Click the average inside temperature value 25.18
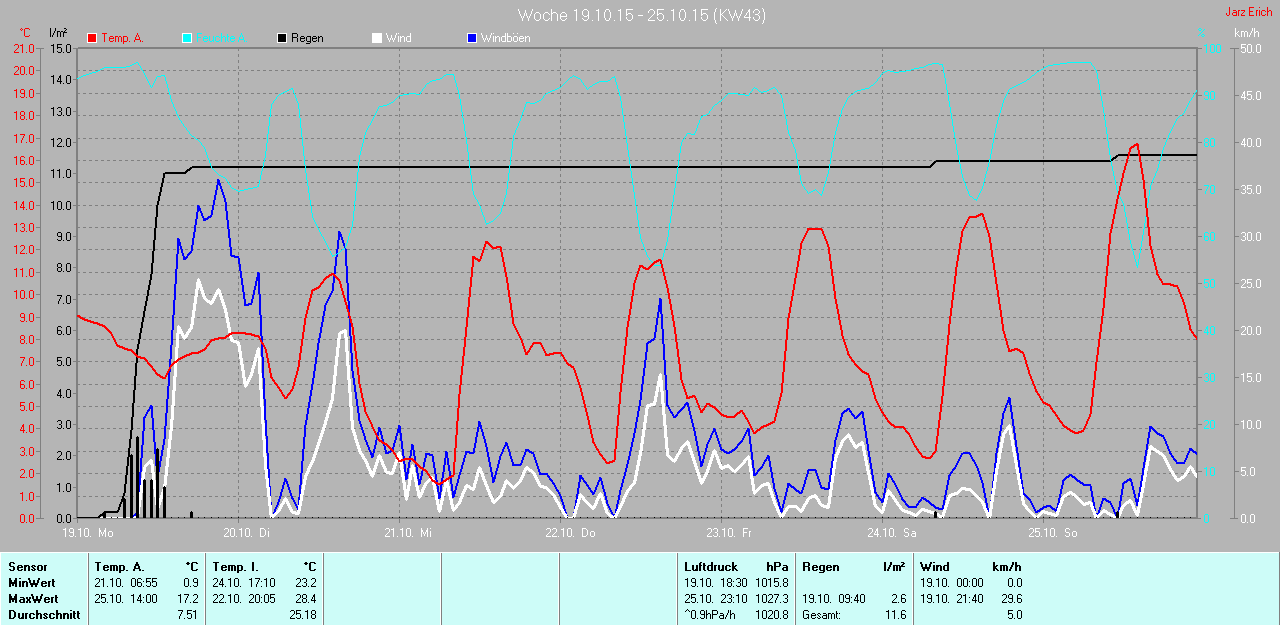1280x625 pixels. tap(303, 615)
